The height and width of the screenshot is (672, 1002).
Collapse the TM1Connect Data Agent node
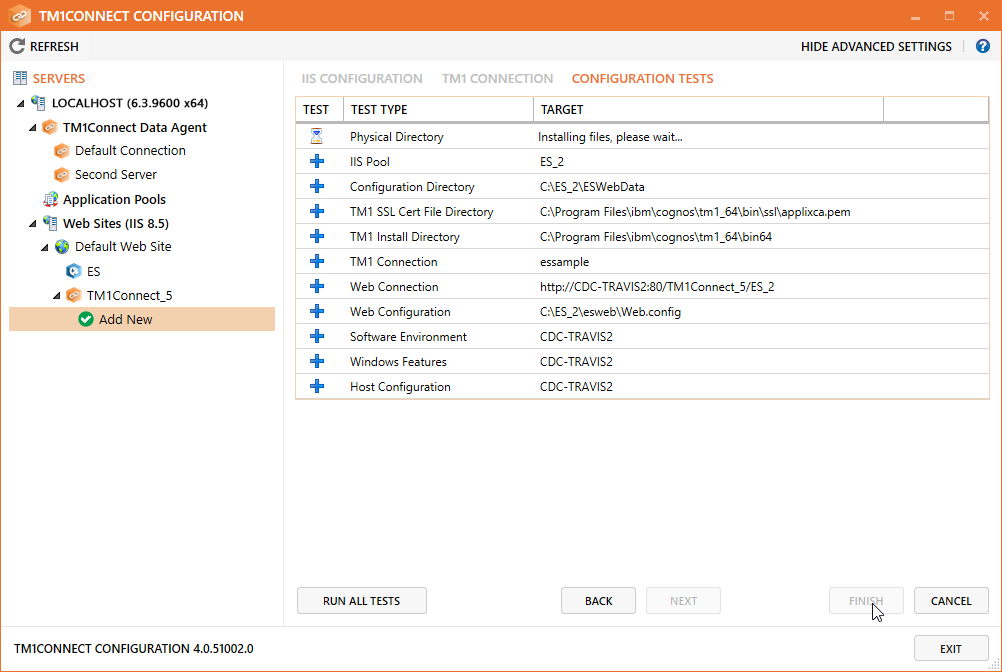point(33,127)
